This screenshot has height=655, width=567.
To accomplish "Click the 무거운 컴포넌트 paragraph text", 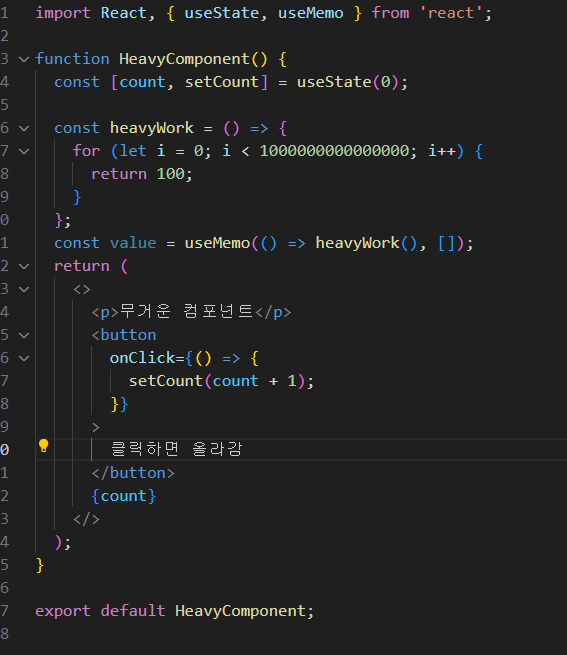I will (x=187, y=311).
